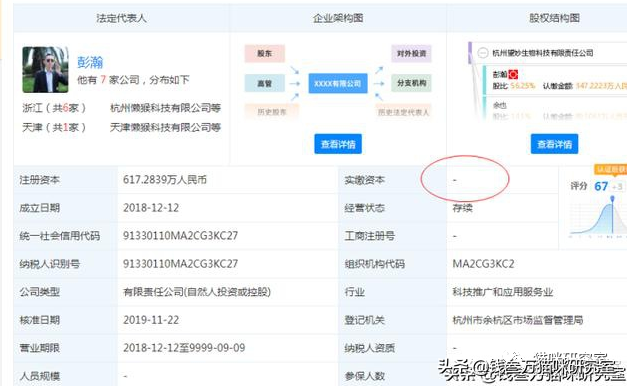Select organization code MA2CG3KC2
Screen dimensions: 627x386
tap(483, 264)
